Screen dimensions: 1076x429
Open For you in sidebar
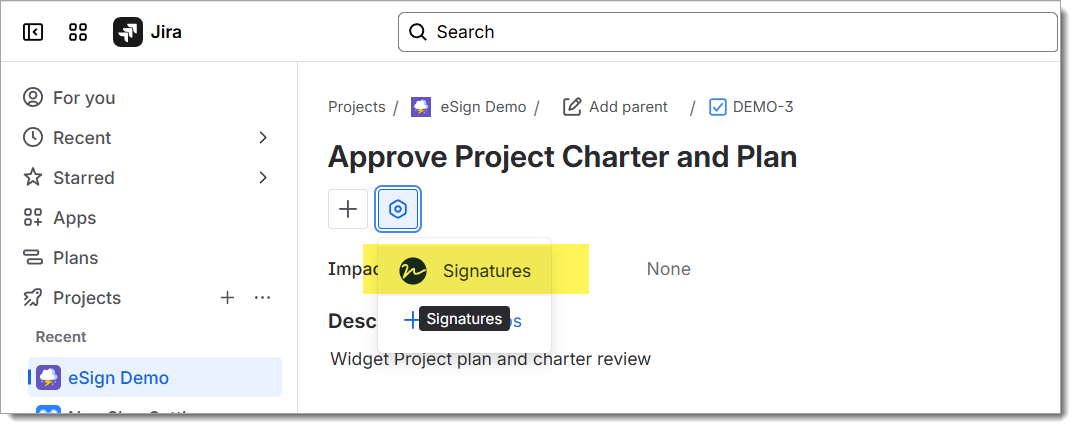(84, 97)
